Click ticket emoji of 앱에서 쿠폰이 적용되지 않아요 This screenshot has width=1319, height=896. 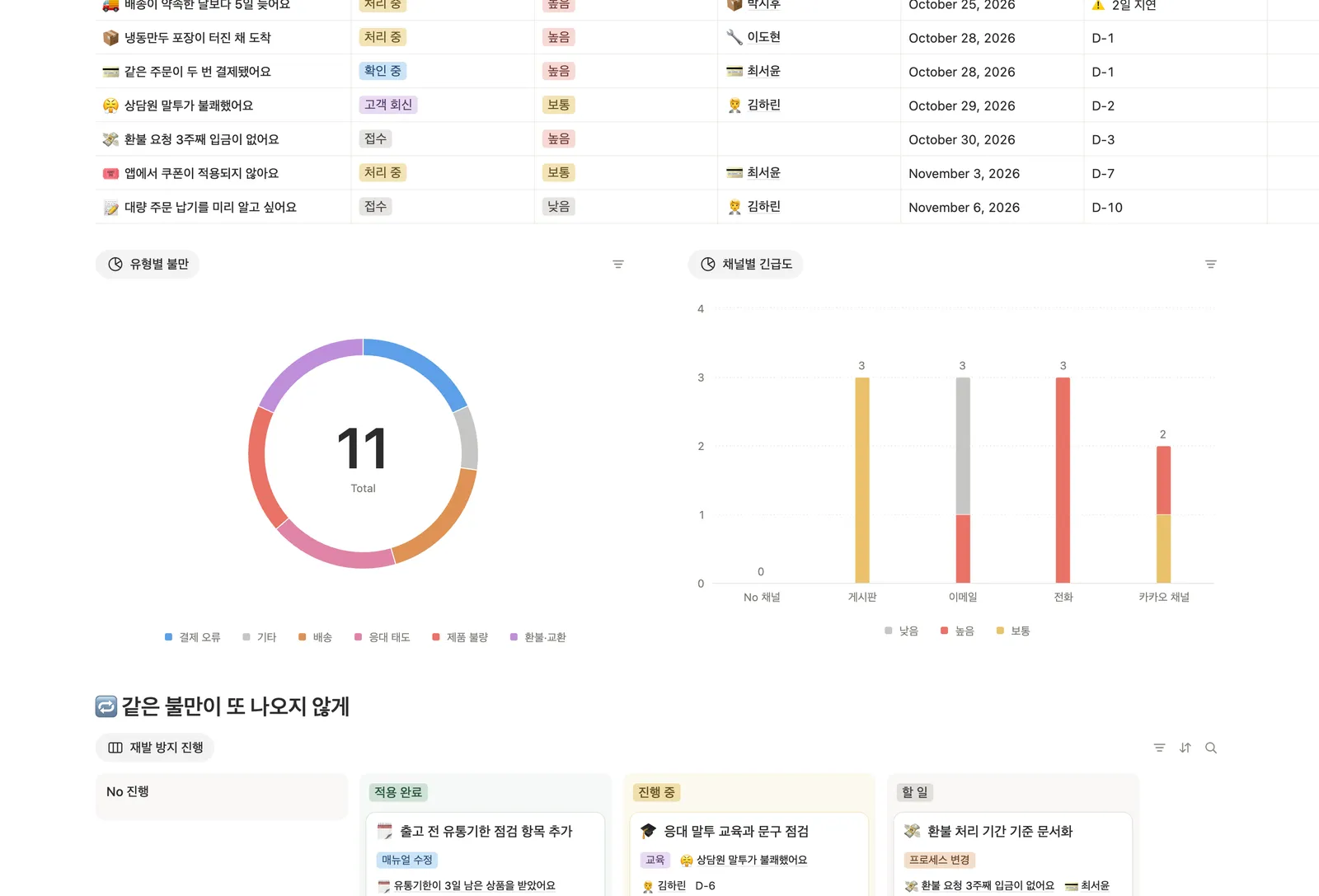(x=110, y=173)
